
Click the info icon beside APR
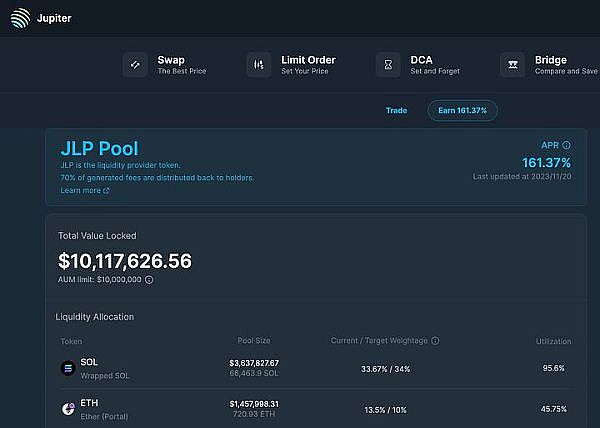point(566,145)
